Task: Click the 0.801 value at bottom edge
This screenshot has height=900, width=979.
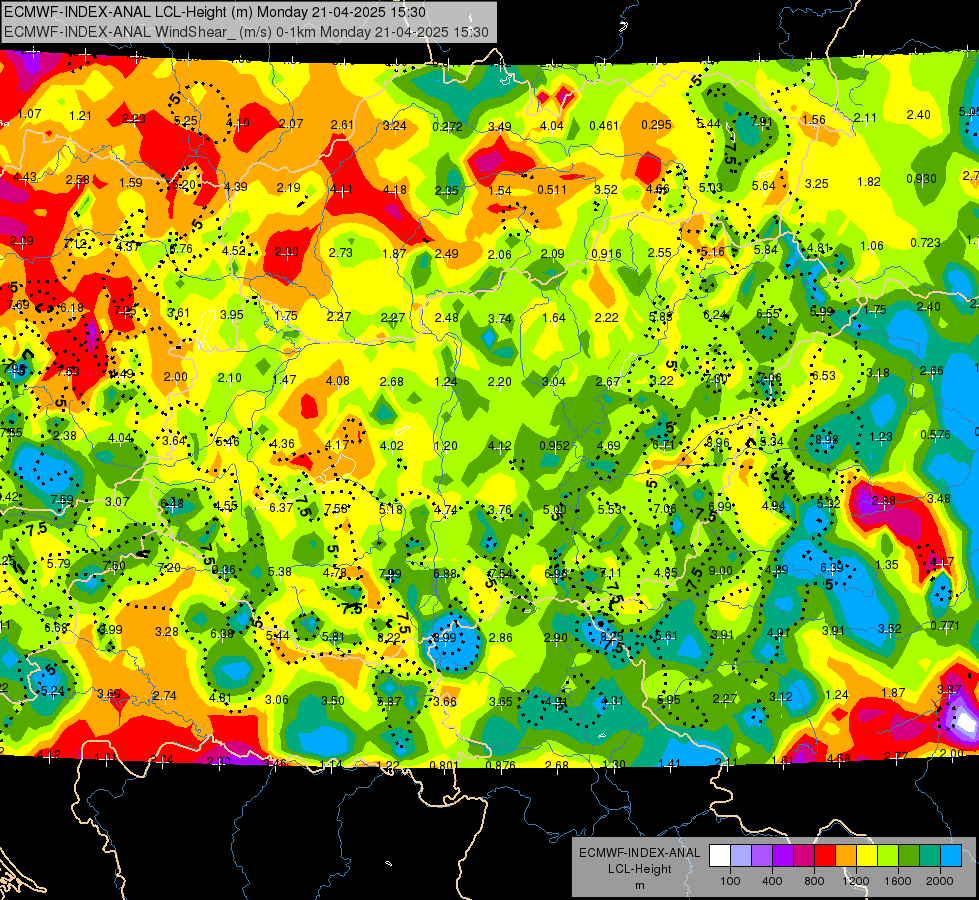Action: [x=444, y=765]
